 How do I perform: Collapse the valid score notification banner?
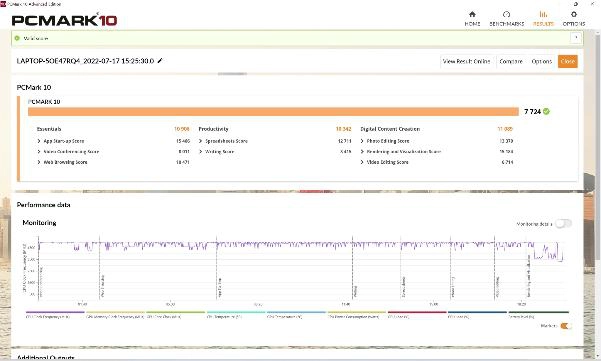pos(576,38)
